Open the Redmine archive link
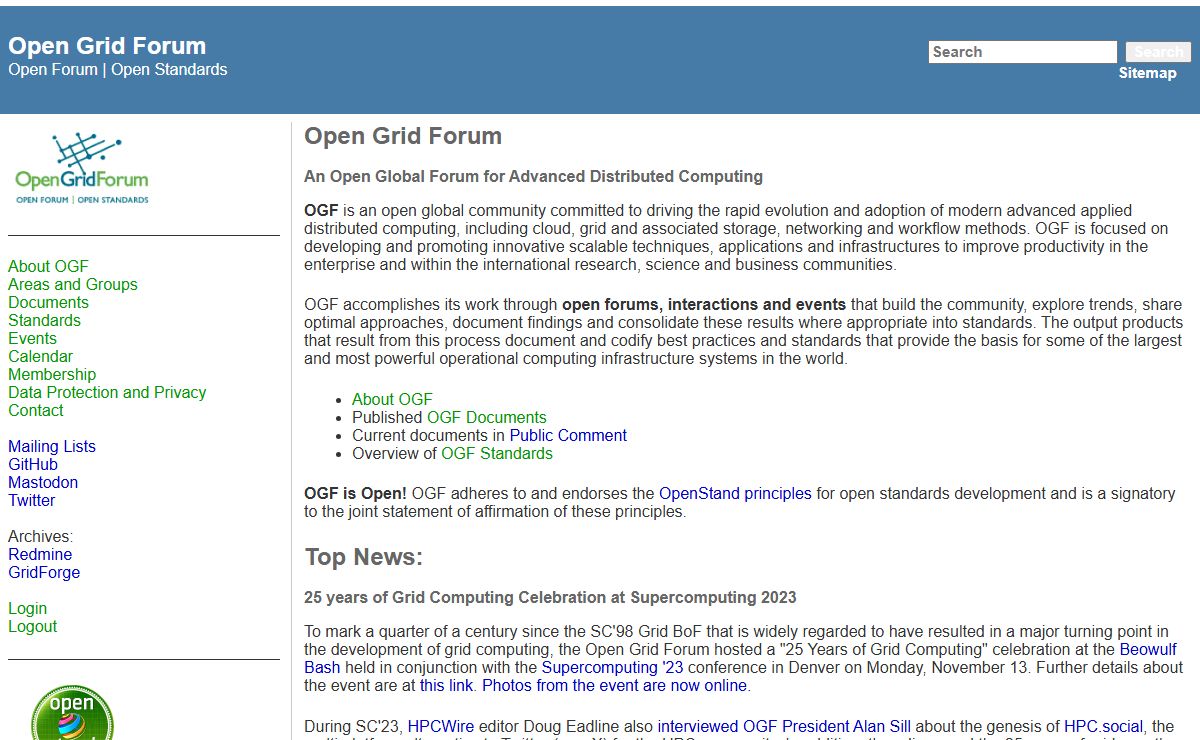This screenshot has width=1200, height=740. (40, 554)
